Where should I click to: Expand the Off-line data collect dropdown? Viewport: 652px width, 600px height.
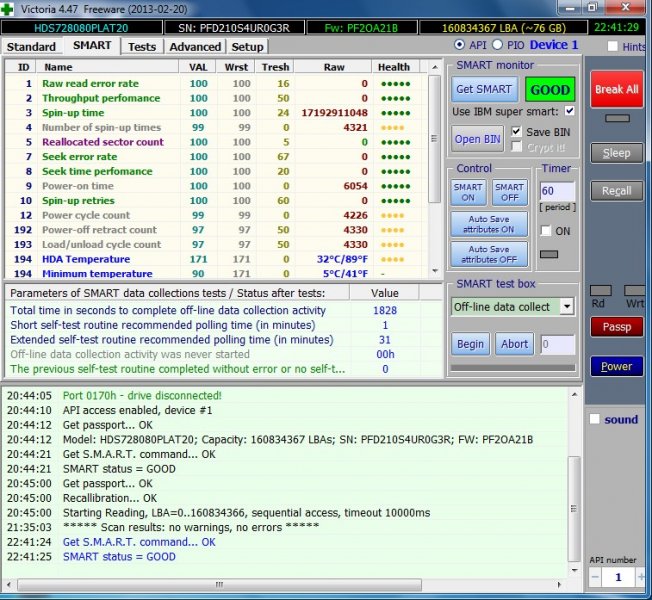point(567,307)
